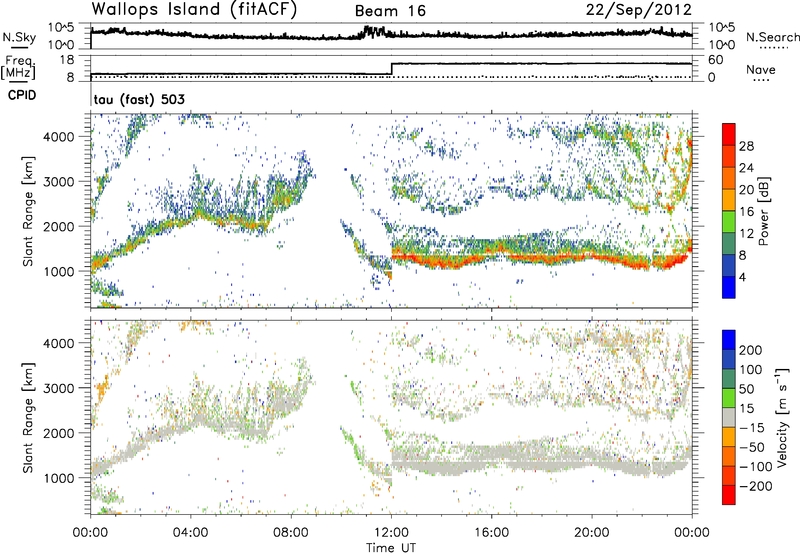This screenshot has height=554, width=800.
Task: Click the noise spike near 11:00 in the sky noise trace
Action: click(x=372, y=32)
